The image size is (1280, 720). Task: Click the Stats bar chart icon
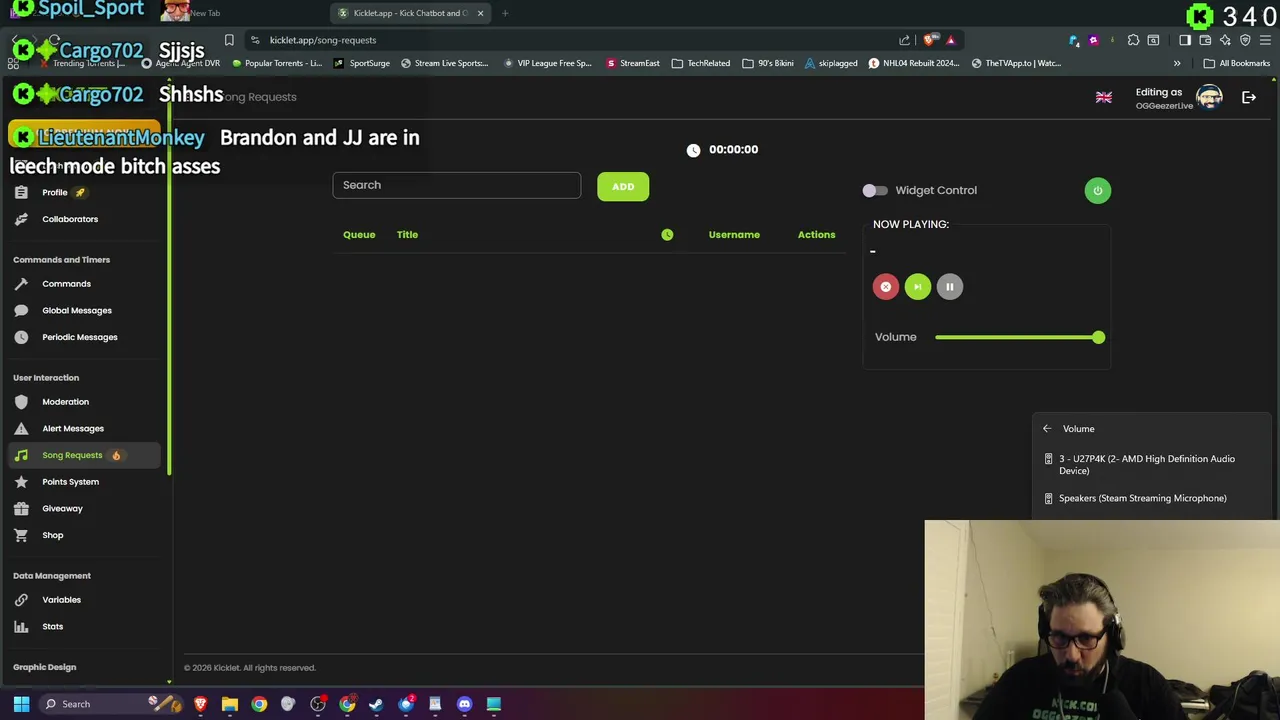tap(21, 627)
